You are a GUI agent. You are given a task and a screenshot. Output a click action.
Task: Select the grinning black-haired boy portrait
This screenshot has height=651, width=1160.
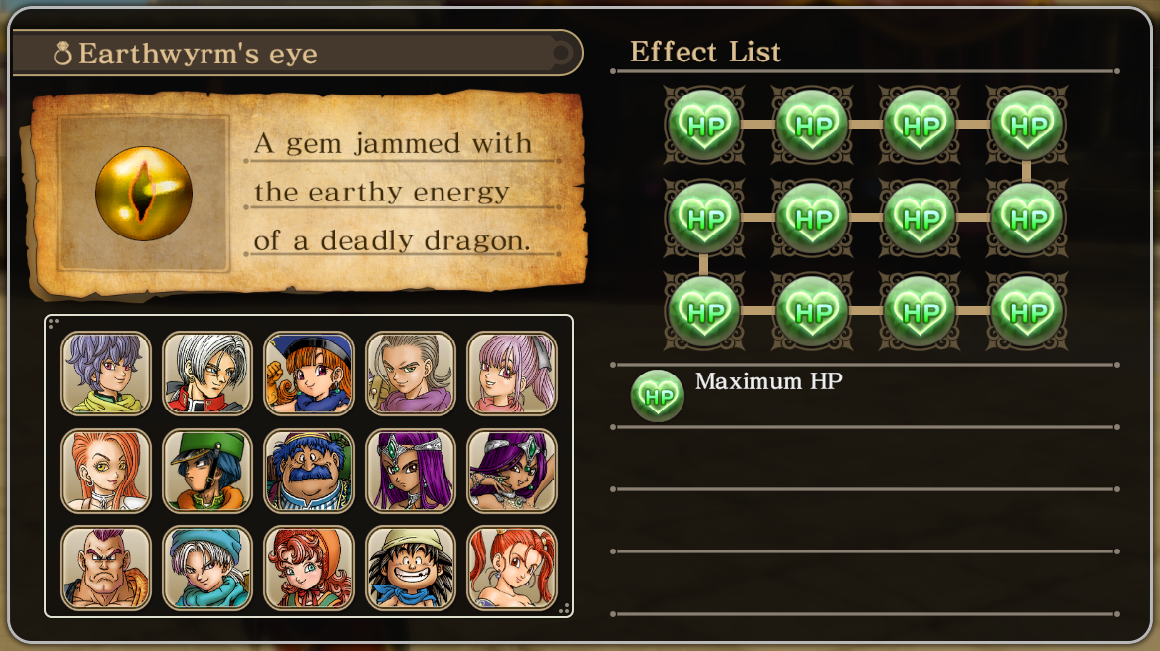410,567
